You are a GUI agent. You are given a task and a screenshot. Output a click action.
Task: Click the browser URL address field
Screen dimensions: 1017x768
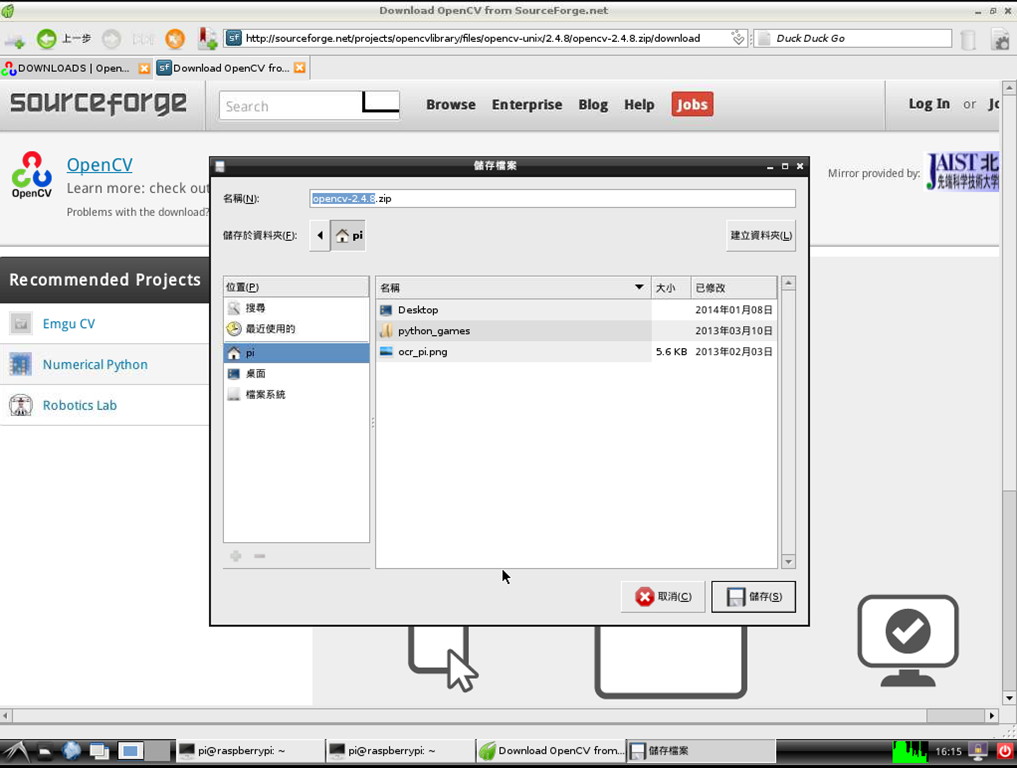486,38
